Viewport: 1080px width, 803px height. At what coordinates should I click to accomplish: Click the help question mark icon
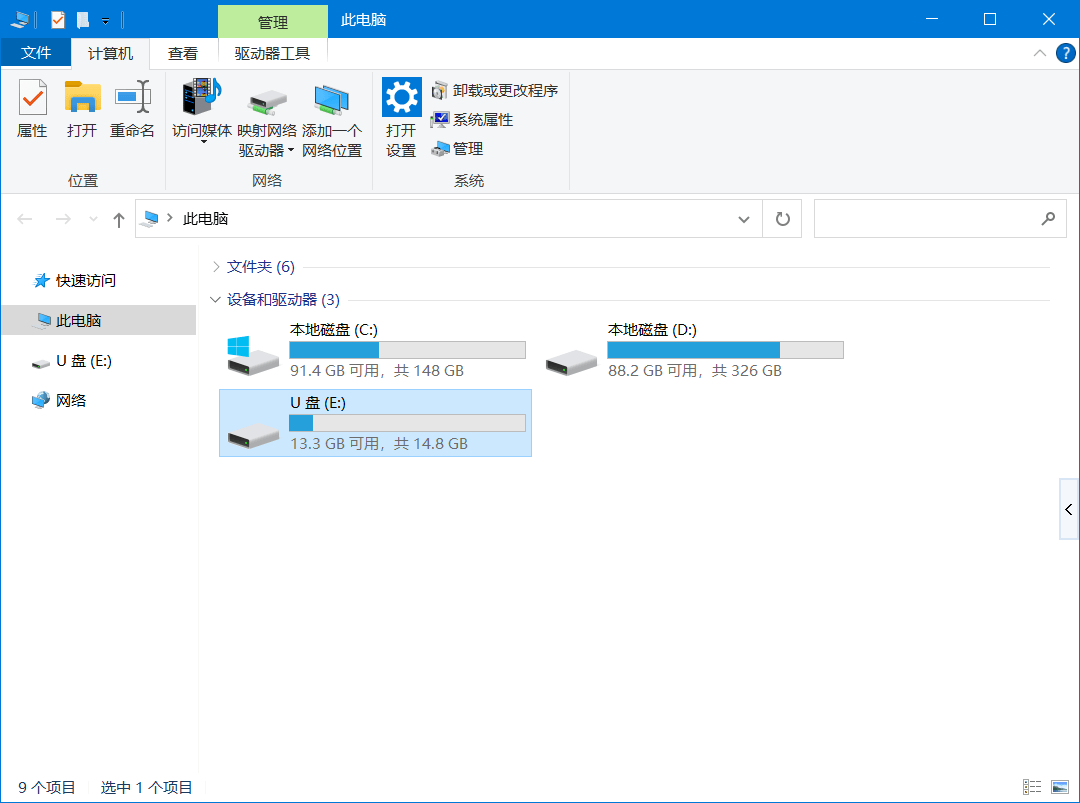click(x=1065, y=53)
